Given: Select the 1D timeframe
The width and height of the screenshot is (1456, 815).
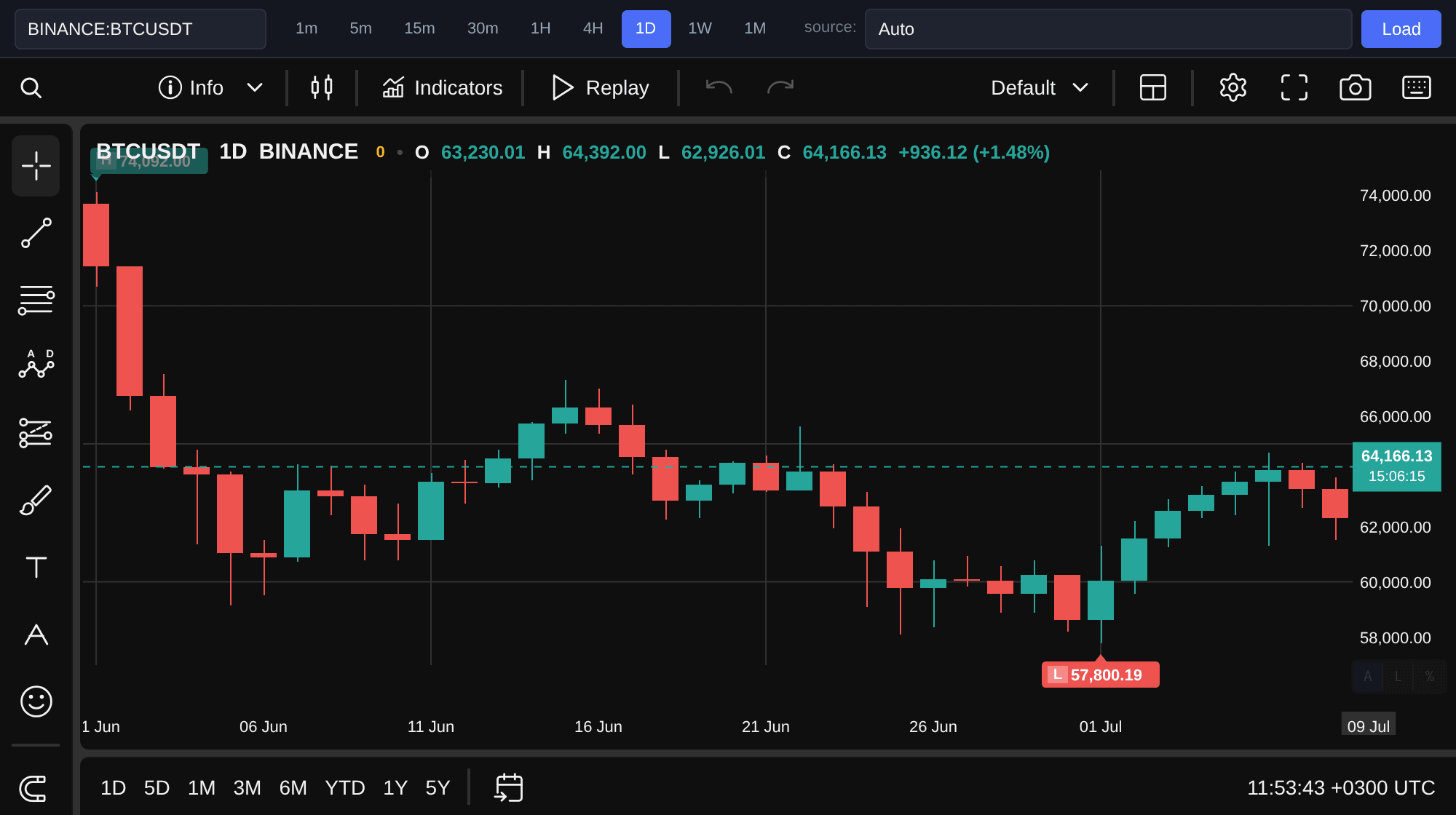Looking at the screenshot, I should click(646, 28).
